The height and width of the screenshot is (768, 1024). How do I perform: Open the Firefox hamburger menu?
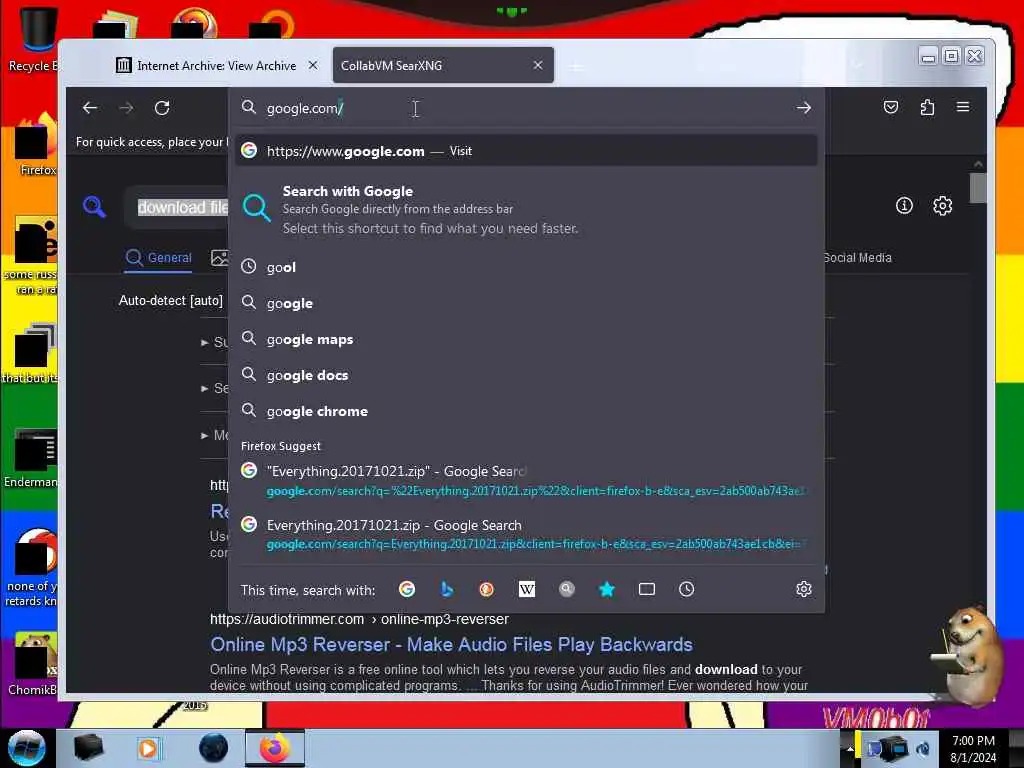pos(963,107)
